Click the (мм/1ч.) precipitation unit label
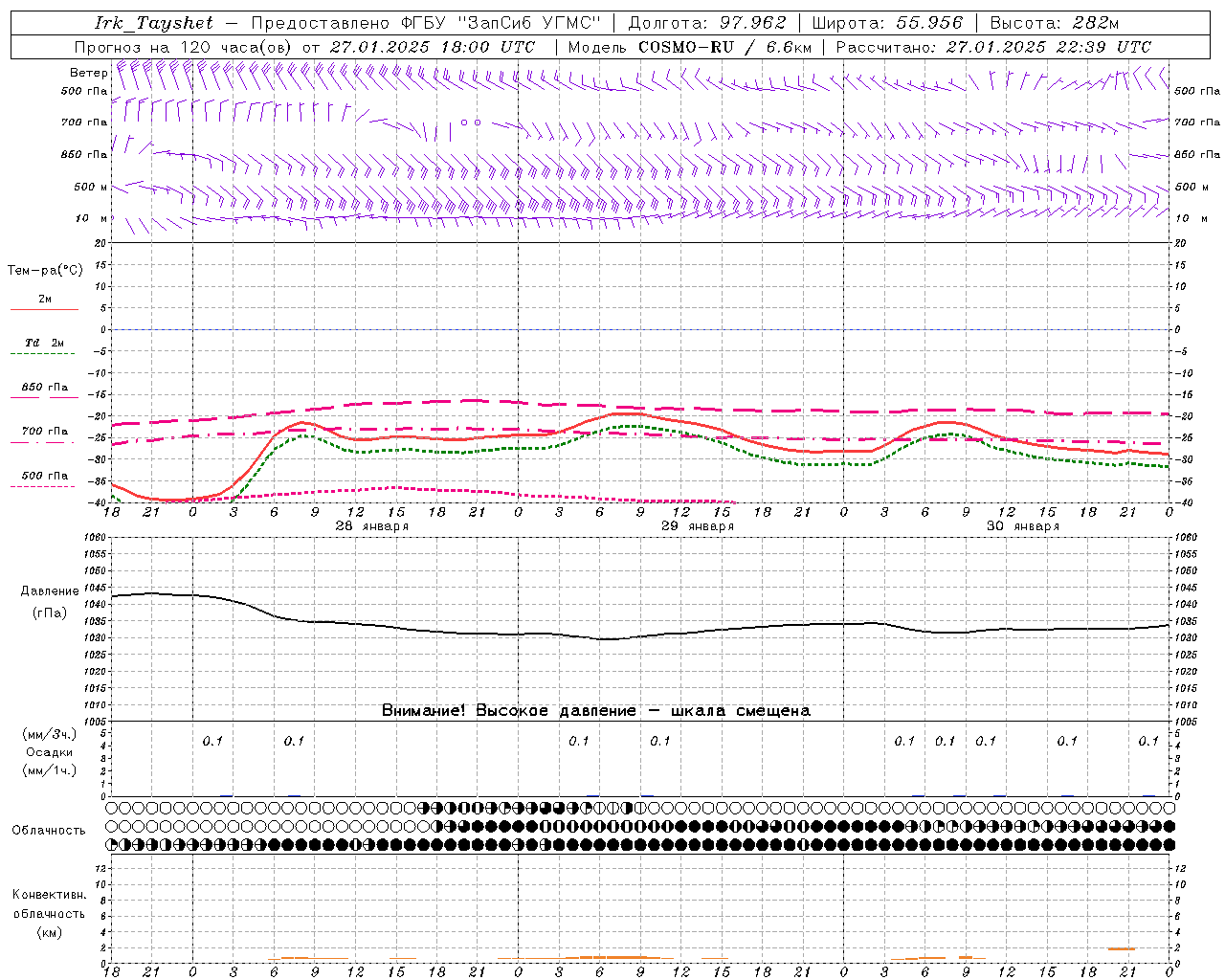The height and width of the screenshot is (980, 1225). click(x=50, y=770)
